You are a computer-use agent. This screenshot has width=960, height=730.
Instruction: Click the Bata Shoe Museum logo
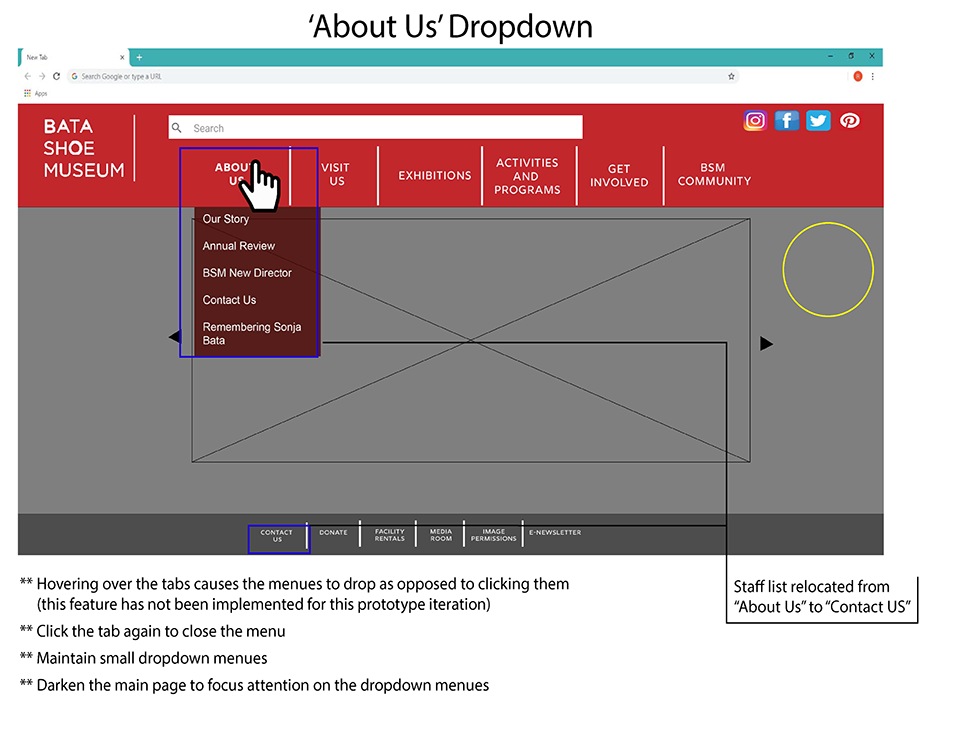coord(84,148)
